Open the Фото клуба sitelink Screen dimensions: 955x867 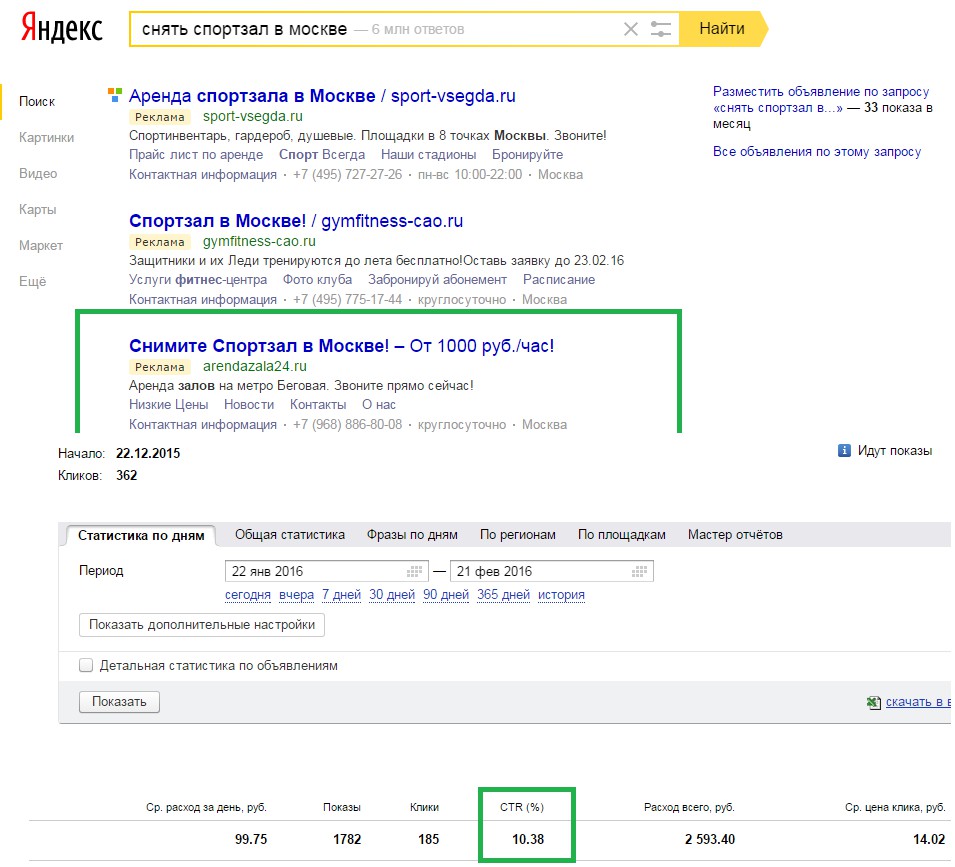pos(317,279)
